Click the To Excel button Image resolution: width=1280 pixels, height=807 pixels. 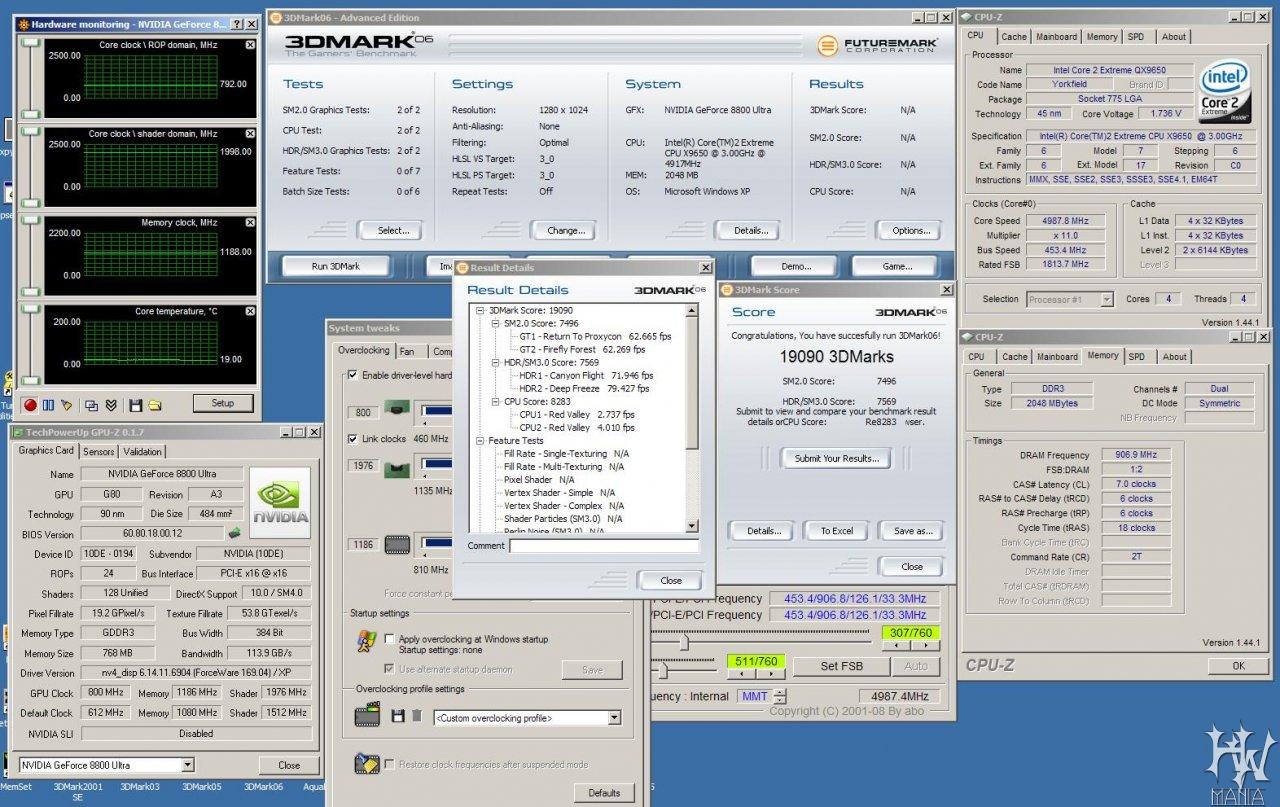click(x=837, y=531)
